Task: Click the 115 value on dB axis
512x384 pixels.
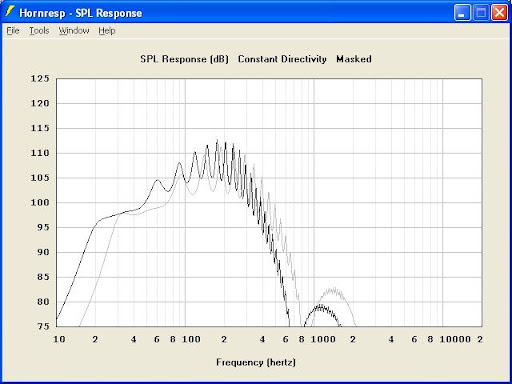Action: pos(40,128)
